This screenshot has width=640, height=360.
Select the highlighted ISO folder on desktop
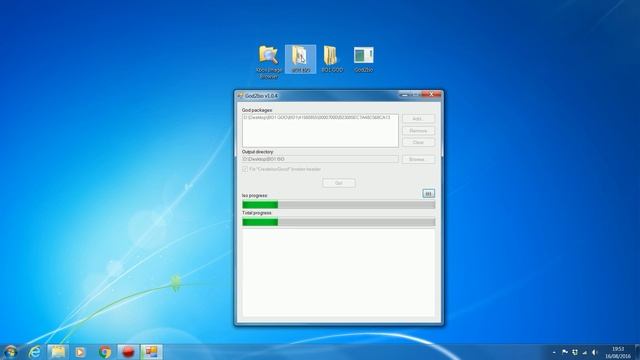300,59
